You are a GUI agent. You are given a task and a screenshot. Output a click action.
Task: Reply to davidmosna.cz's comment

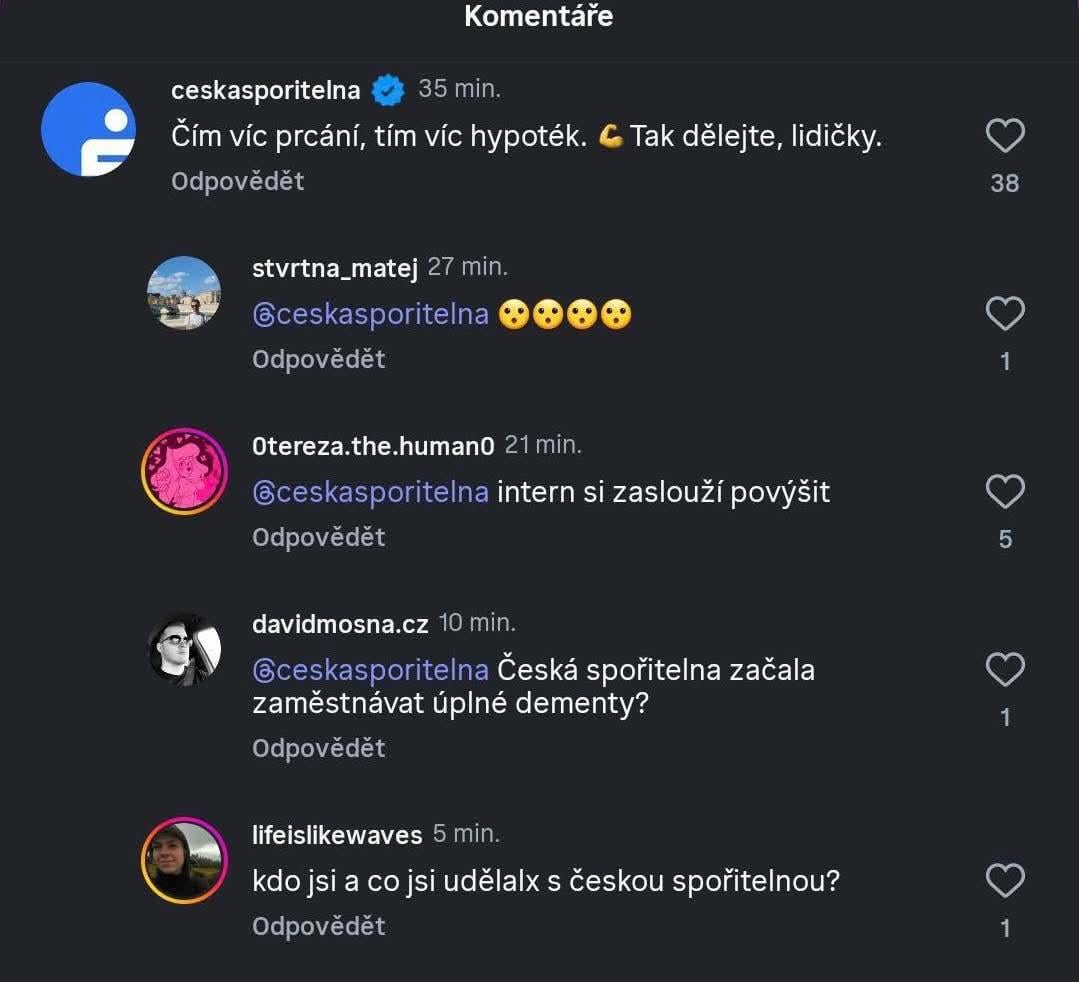318,748
